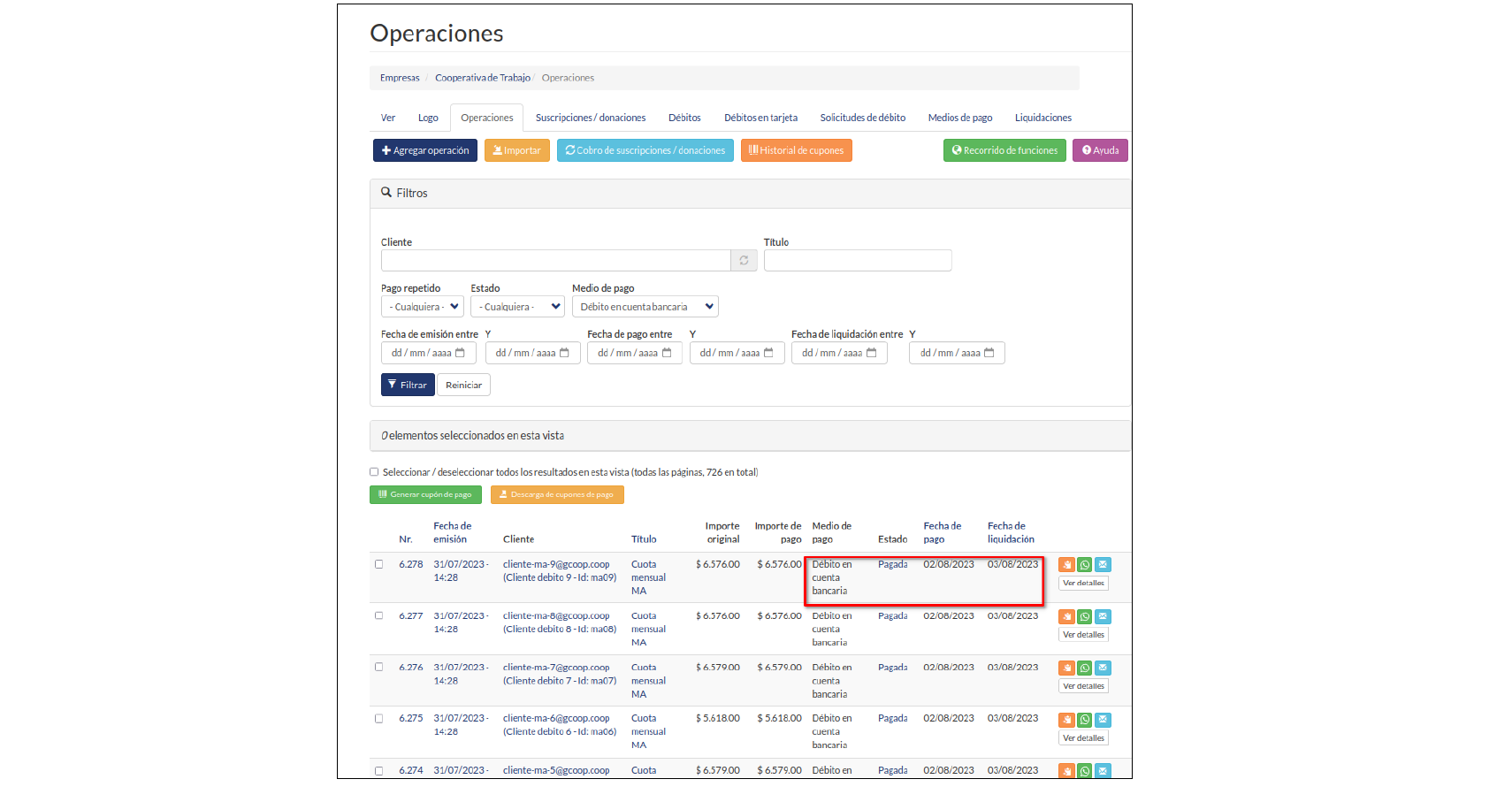
Task: Click Descarga de cupones de pago
Action: click(557, 494)
